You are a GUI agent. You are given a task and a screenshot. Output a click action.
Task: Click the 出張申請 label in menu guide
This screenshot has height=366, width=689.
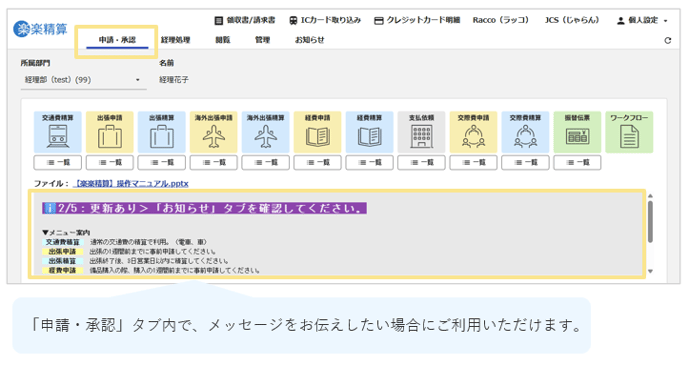pos(63,252)
